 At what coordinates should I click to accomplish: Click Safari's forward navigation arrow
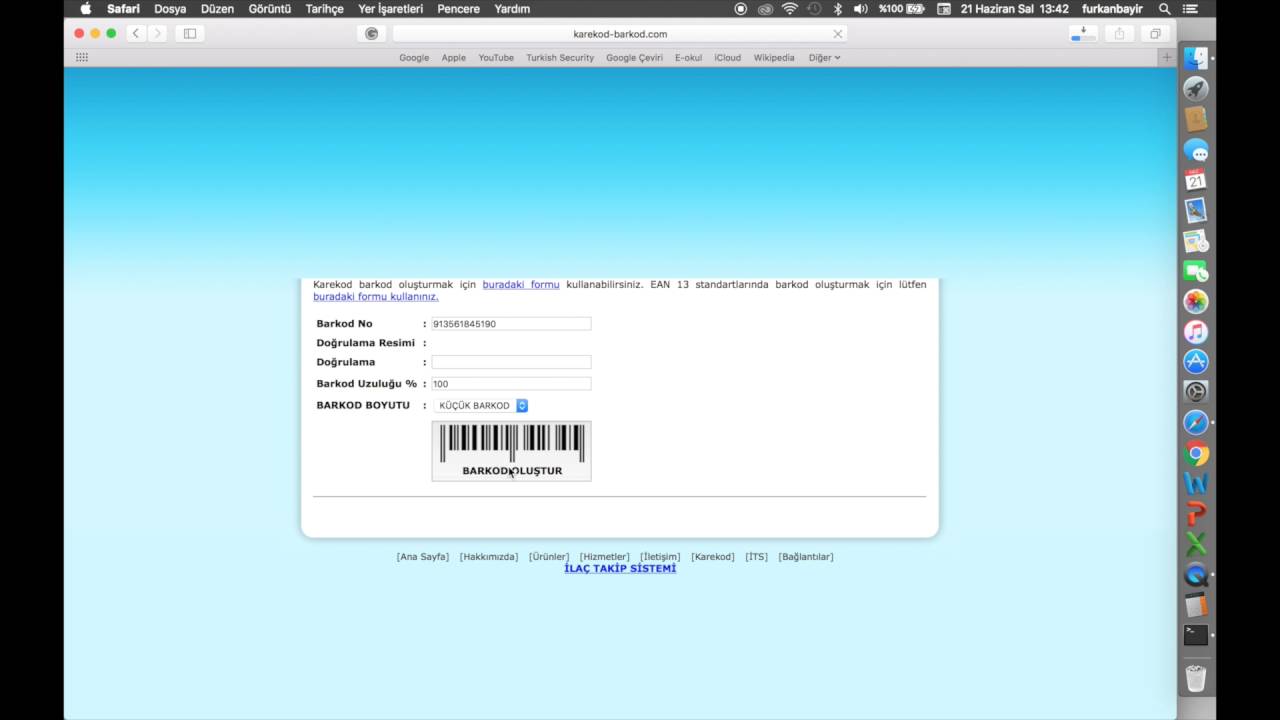tap(157, 33)
